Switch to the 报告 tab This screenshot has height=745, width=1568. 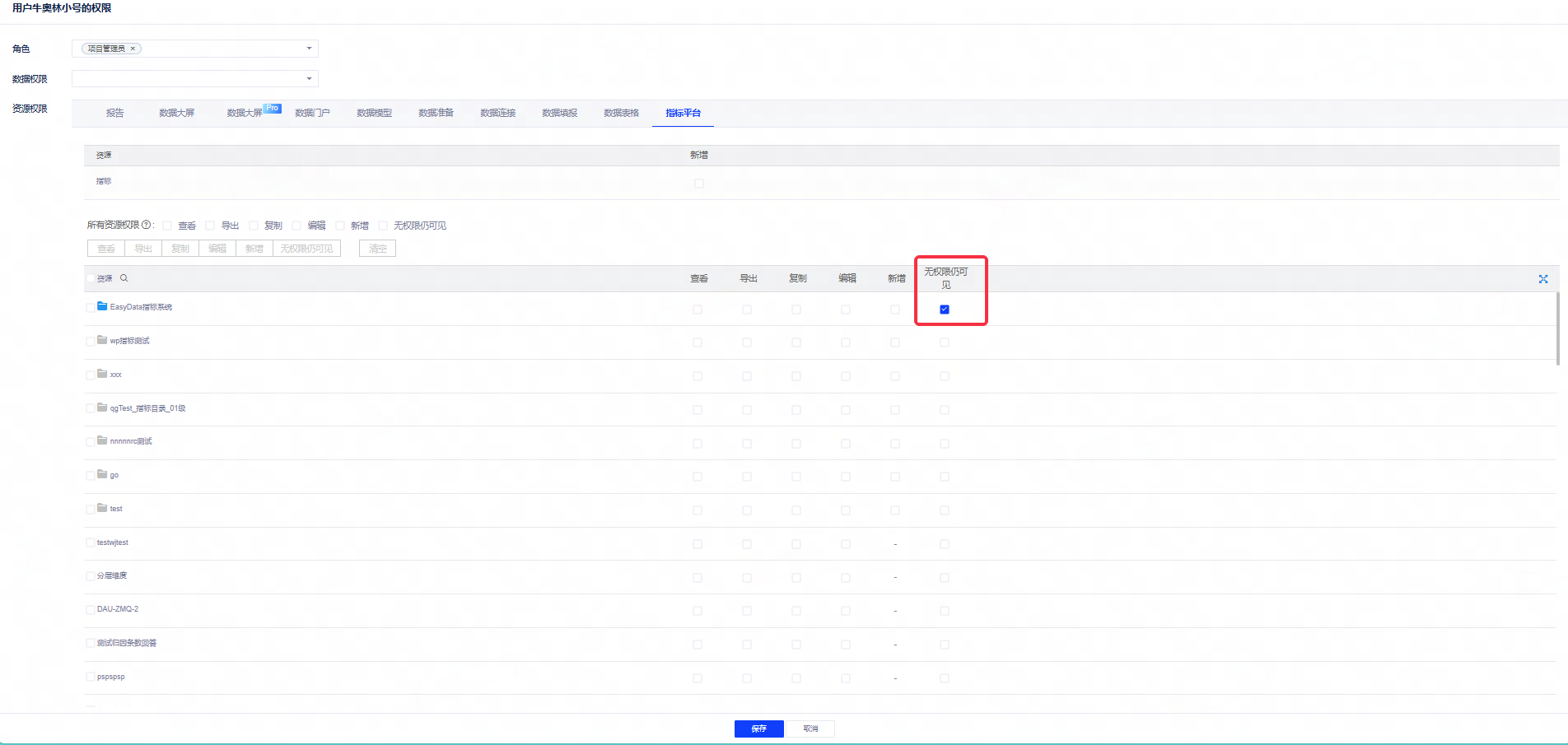(114, 113)
